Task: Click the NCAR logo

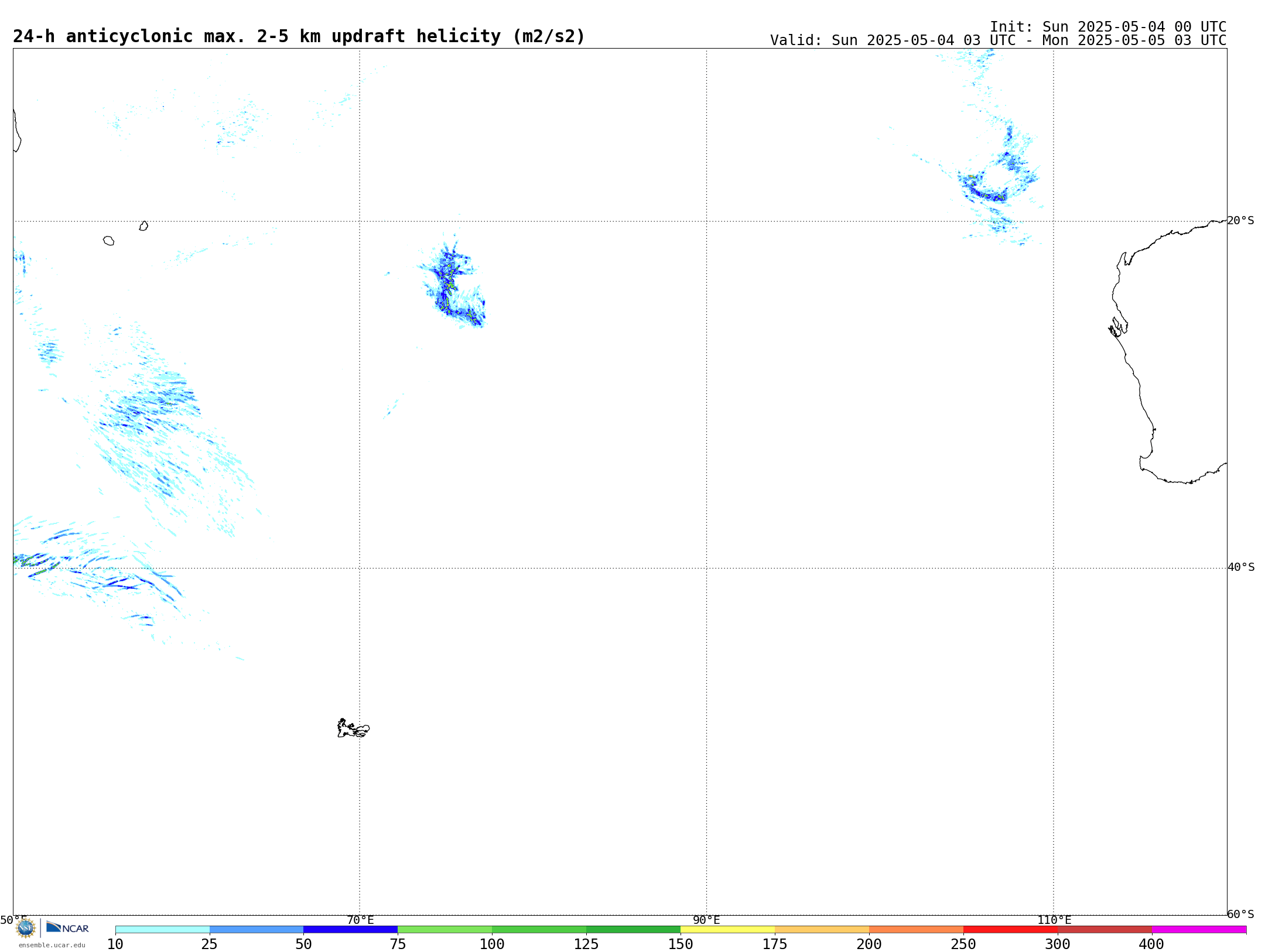Action: click(x=67, y=927)
